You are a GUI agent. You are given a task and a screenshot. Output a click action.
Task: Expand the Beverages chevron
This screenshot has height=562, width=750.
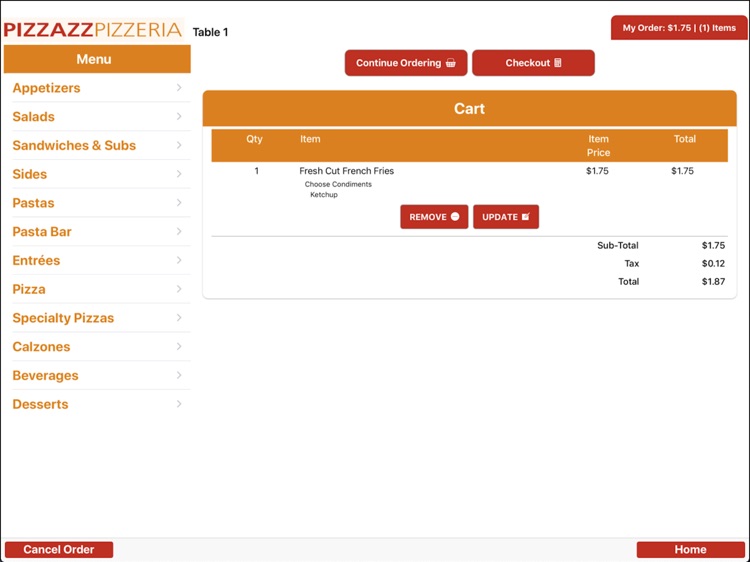(179, 375)
